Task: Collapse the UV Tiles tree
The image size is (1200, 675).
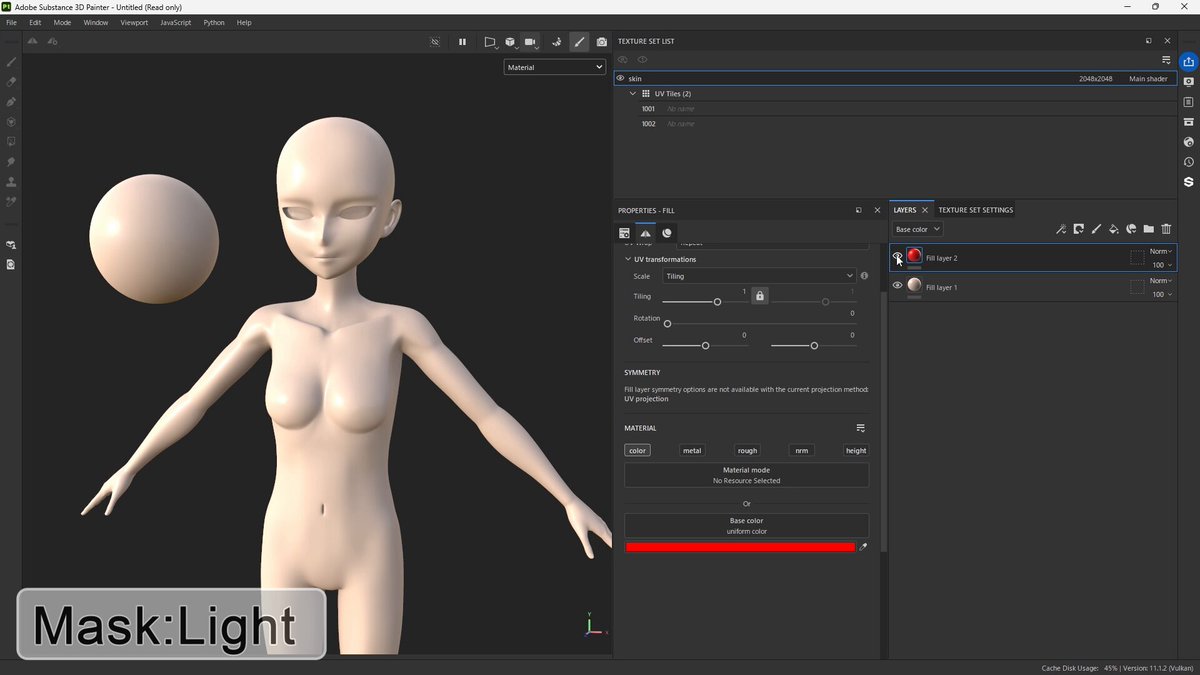Action: pos(633,93)
